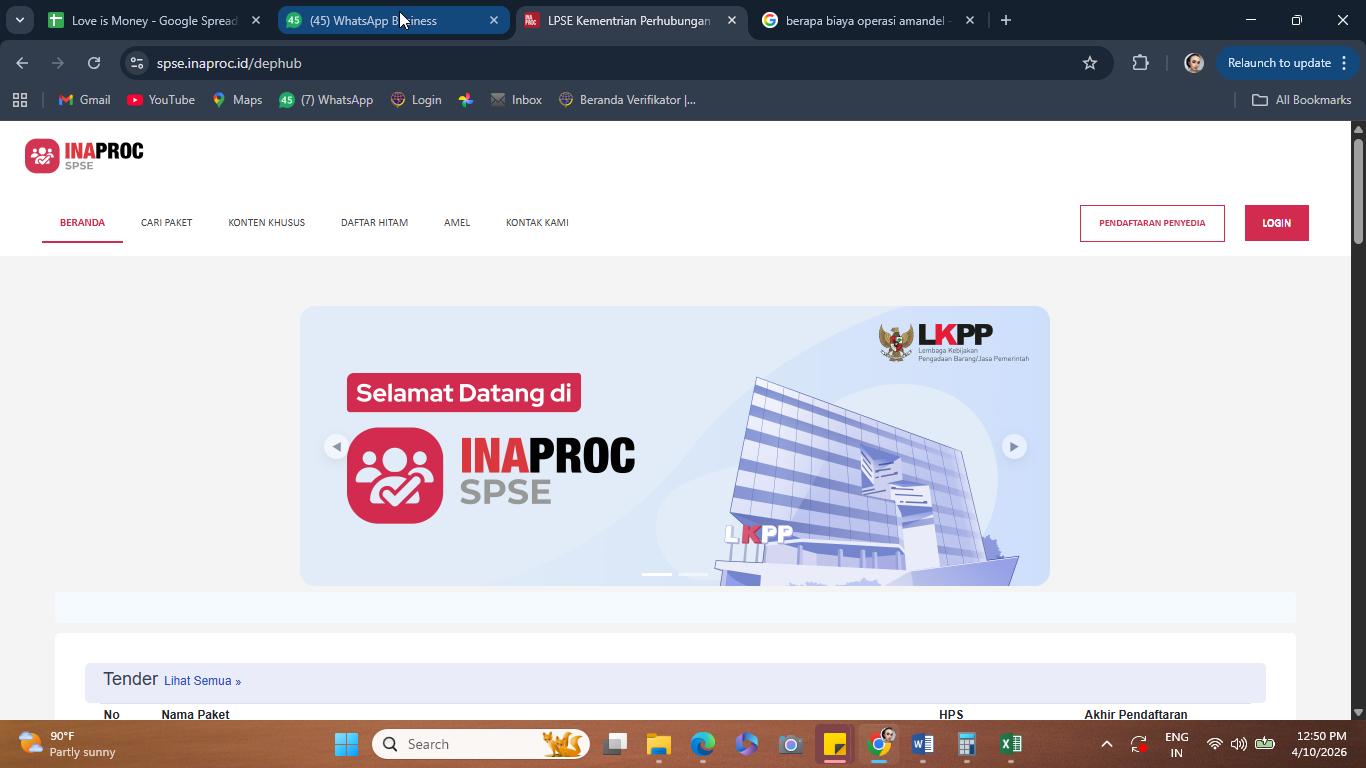Go back with the browser back arrow
The height and width of the screenshot is (768, 1366).
point(22,63)
